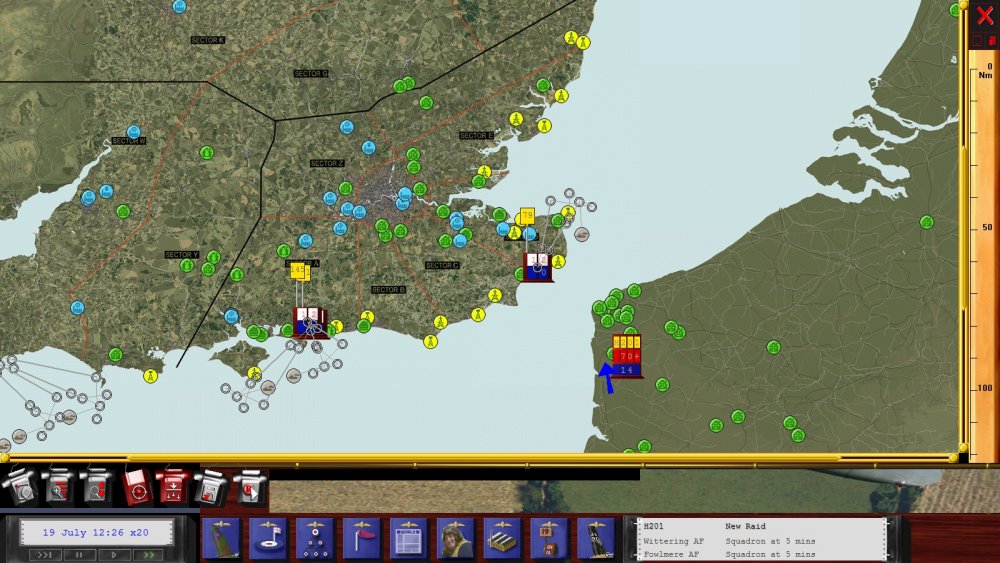Open the red windsock weather panel

(x=362, y=539)
